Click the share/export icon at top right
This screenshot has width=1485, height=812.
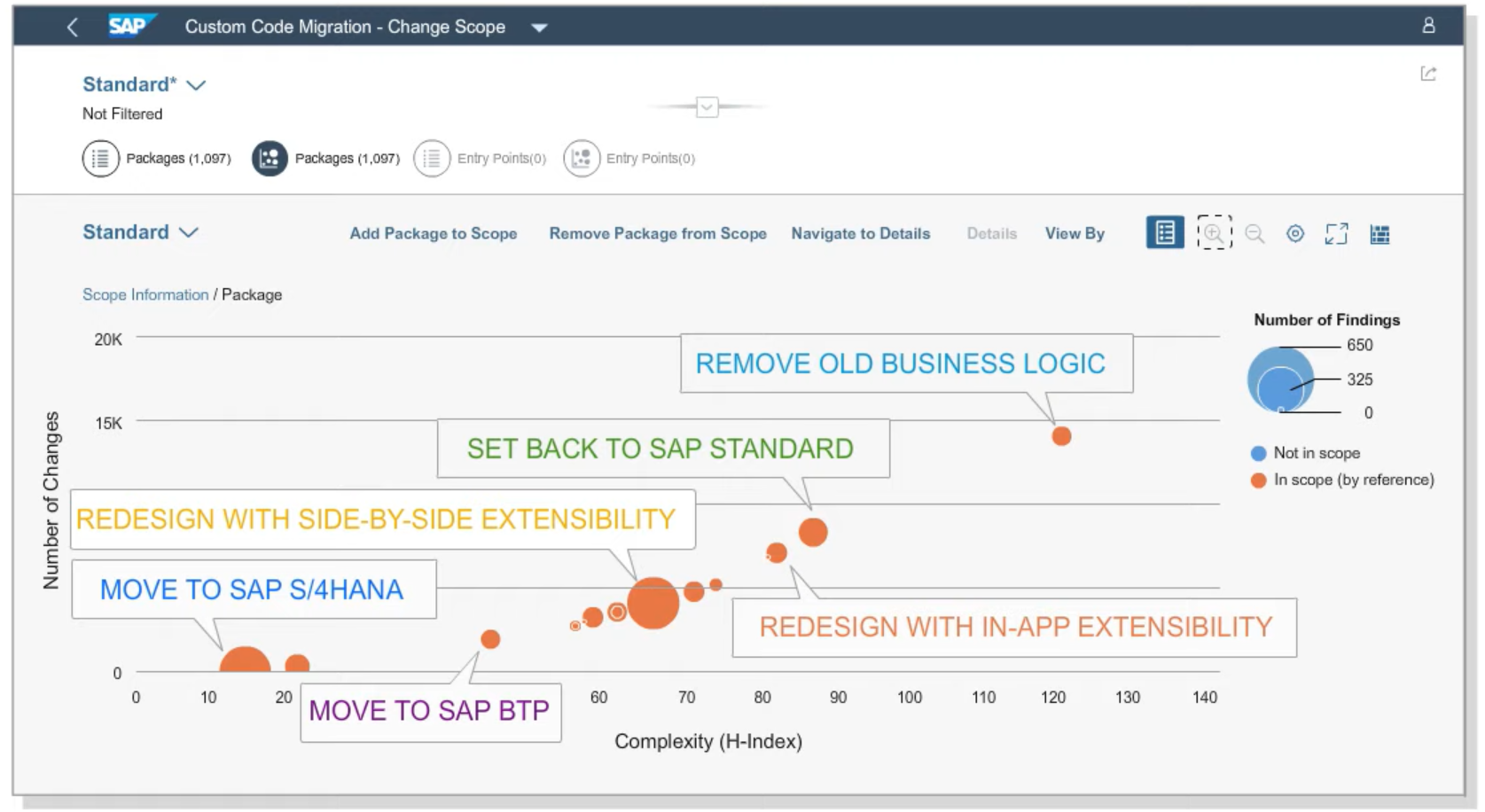click(1428, 74)
